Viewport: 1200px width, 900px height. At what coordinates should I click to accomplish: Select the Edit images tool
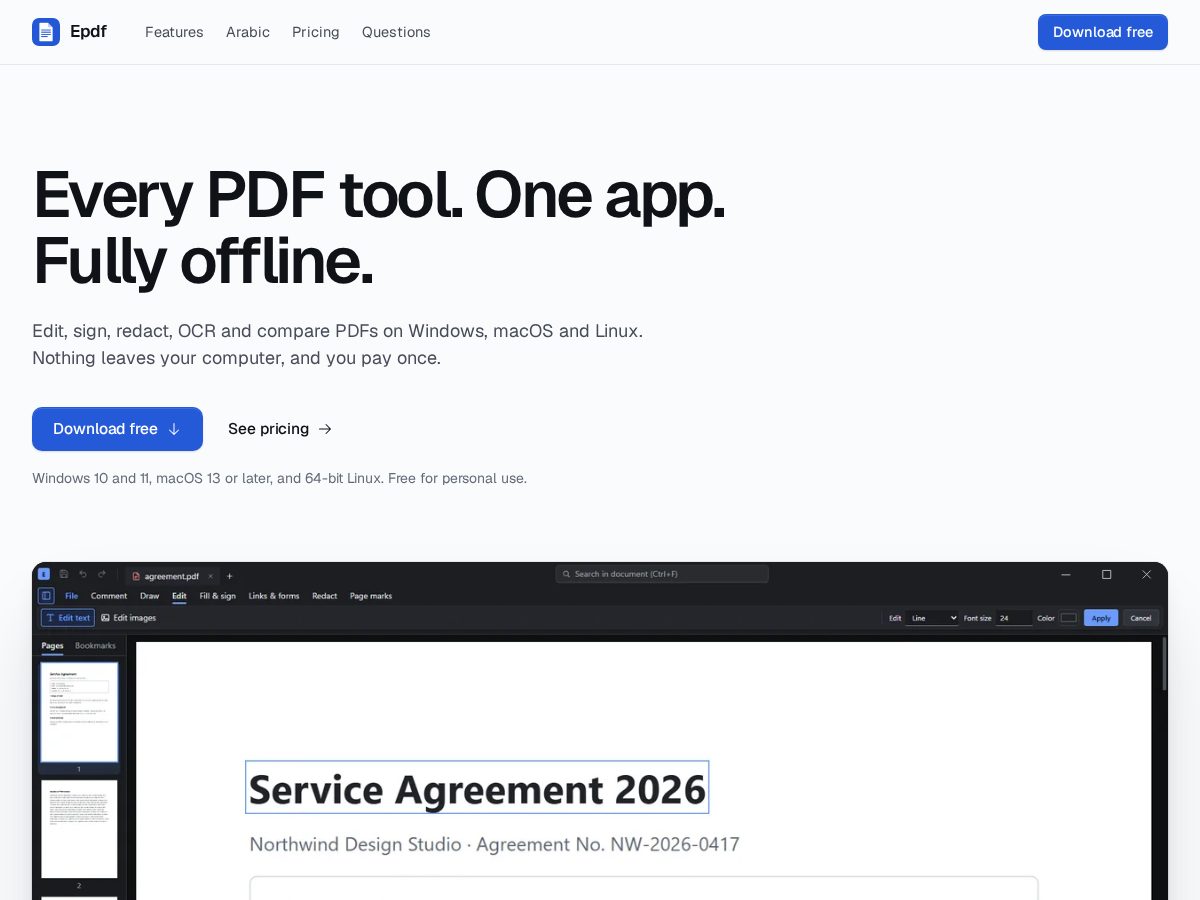(x=129, y=618)
